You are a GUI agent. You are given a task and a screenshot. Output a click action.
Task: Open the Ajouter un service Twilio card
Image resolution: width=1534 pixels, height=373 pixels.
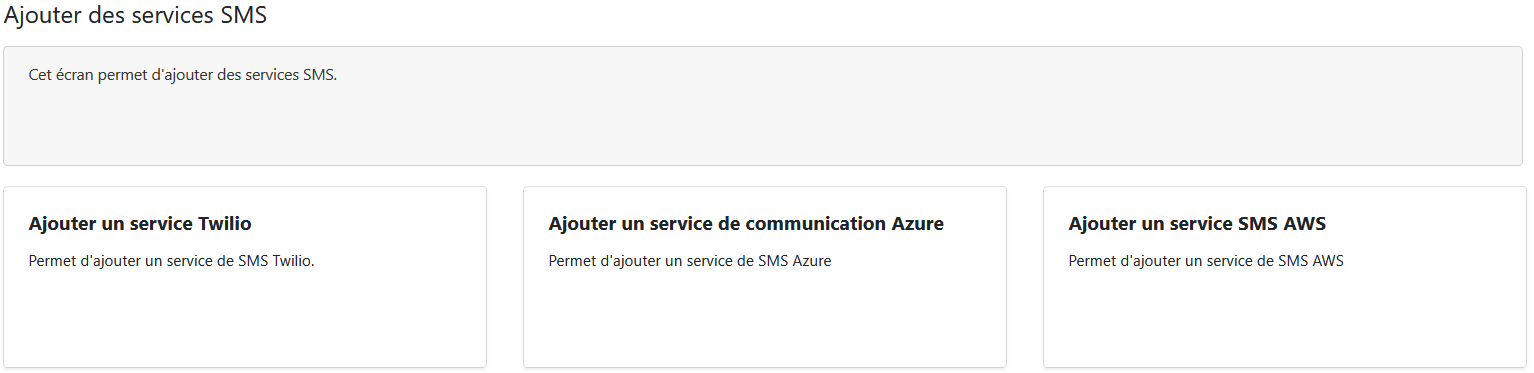[245, 277]
